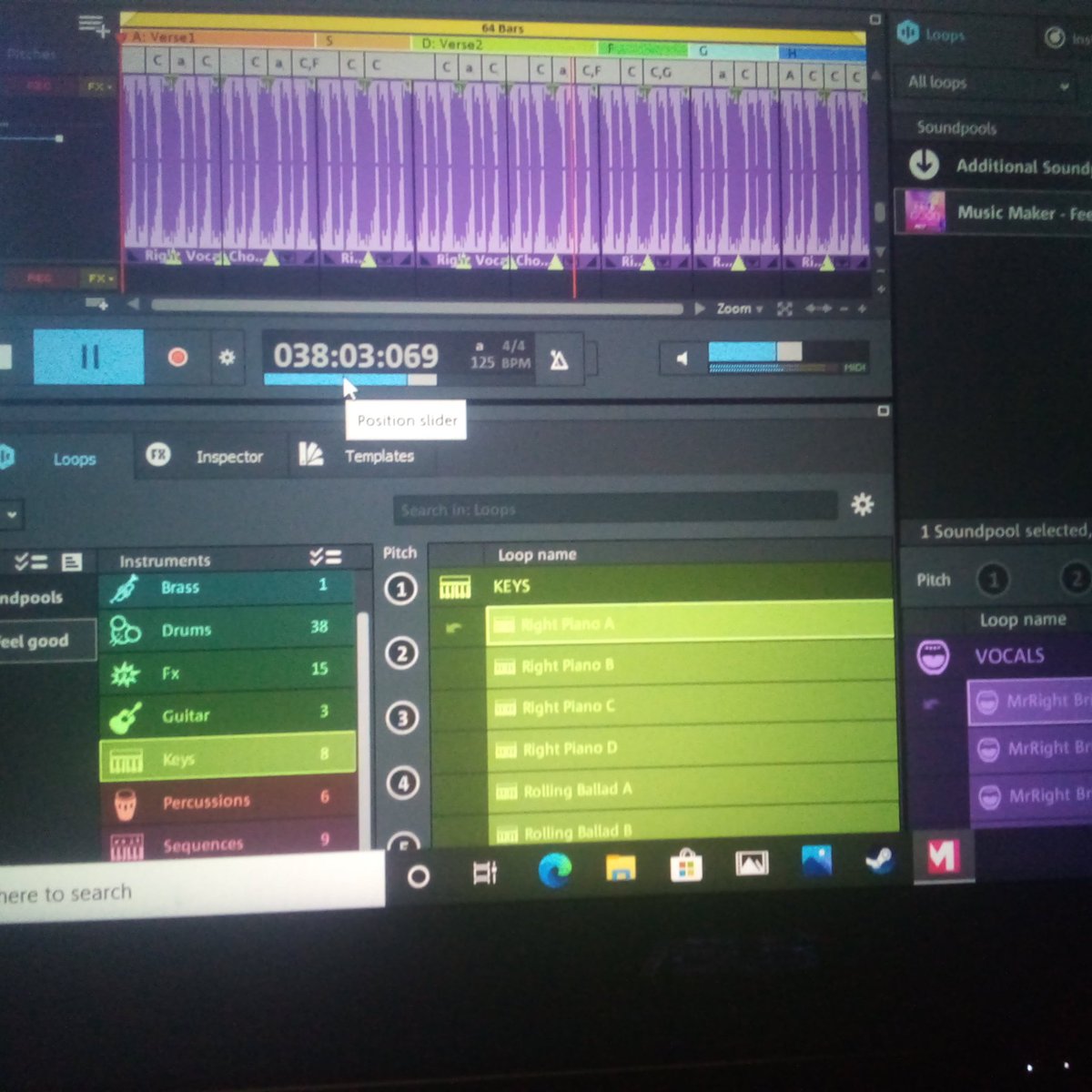Select the Right Piano B loop

click(x=690, y=665)
